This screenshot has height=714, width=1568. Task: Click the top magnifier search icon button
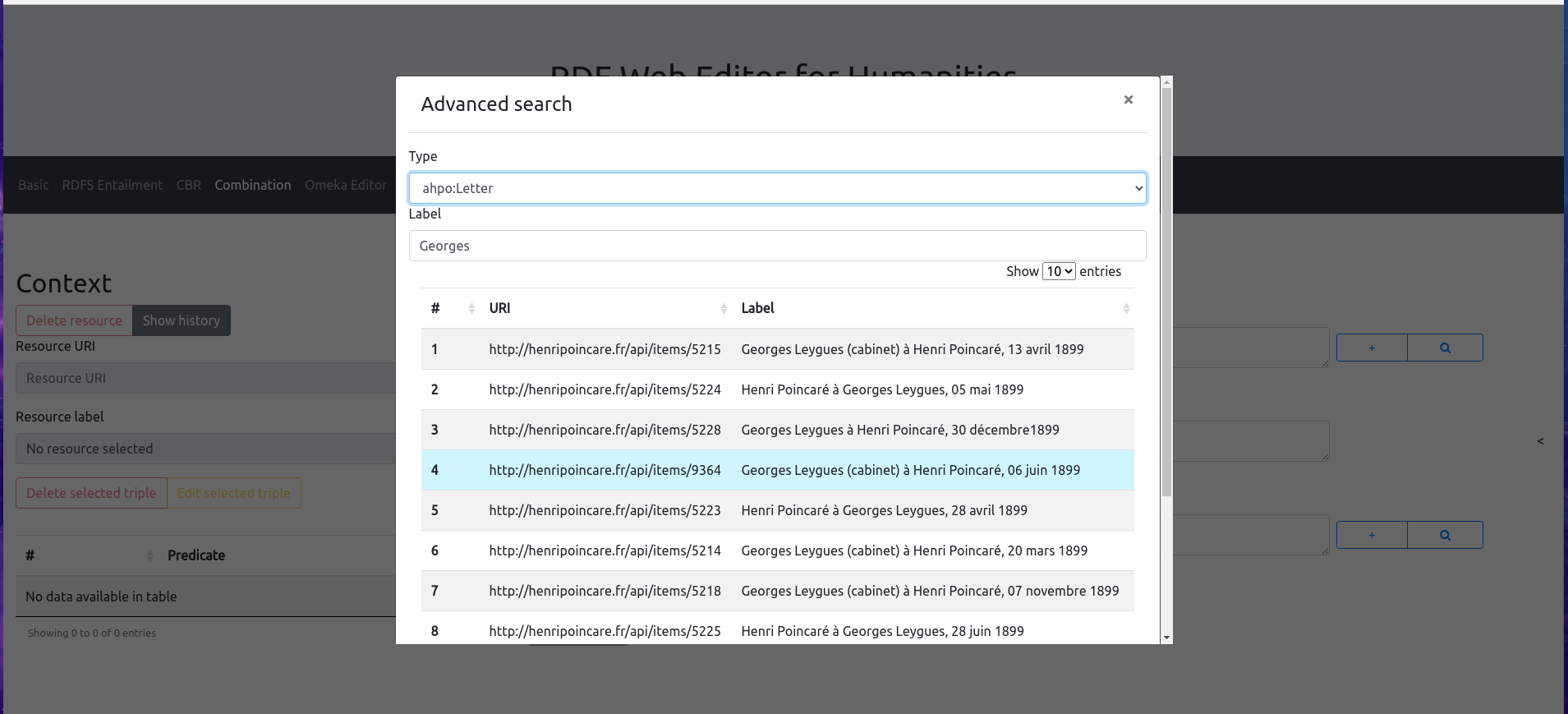point(1445,348)
